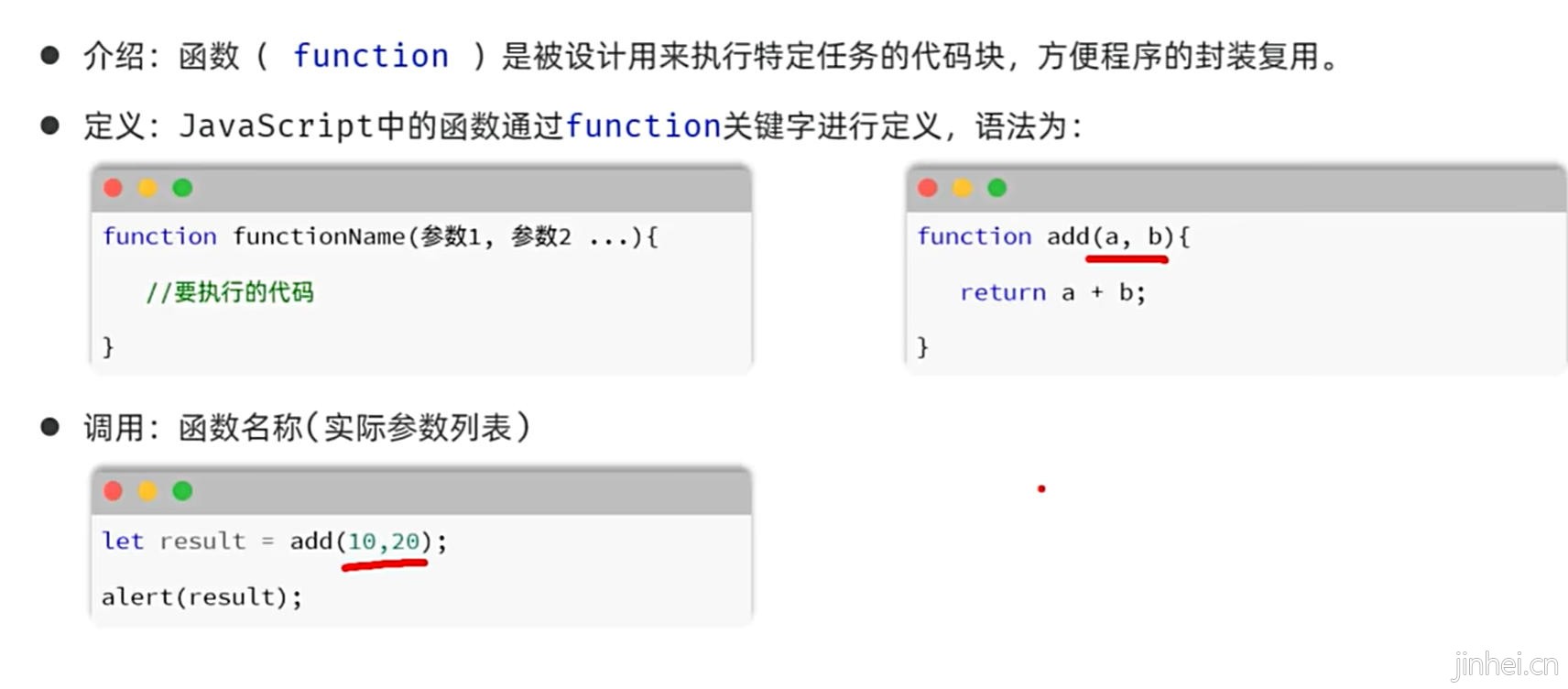Click the let keyword in call example
Image resolution: width=1568 pixels, height=689 pixels.
pyautogui.click(x=123, y=541)
